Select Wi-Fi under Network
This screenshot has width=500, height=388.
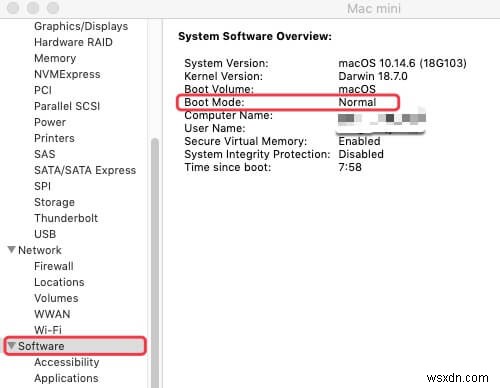tap(48, 330)
